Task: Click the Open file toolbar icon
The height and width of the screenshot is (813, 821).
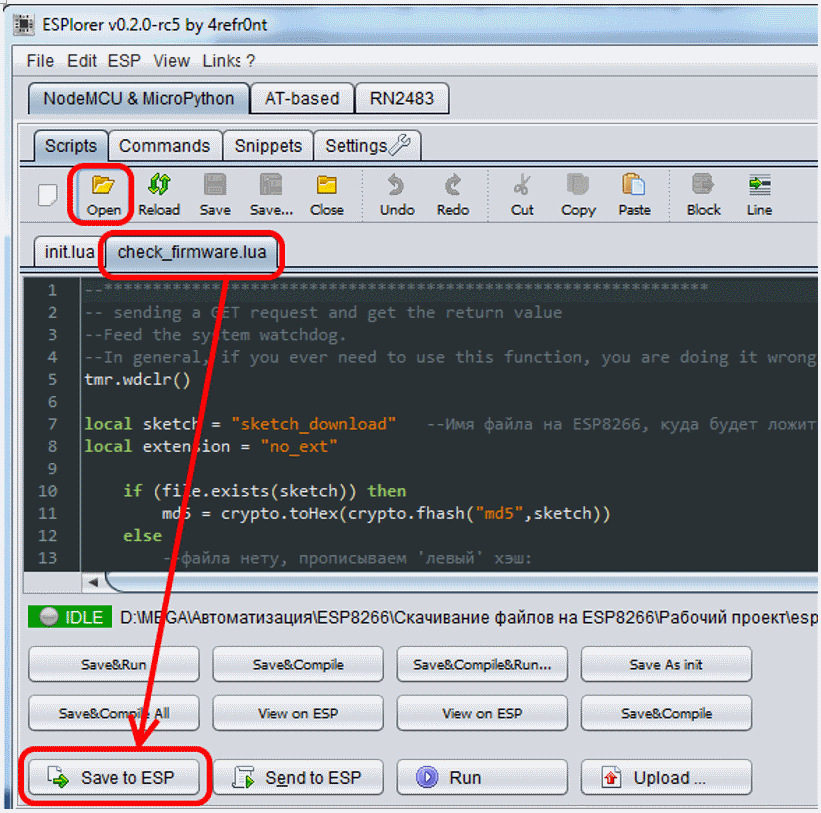Action: coord(103,195)
